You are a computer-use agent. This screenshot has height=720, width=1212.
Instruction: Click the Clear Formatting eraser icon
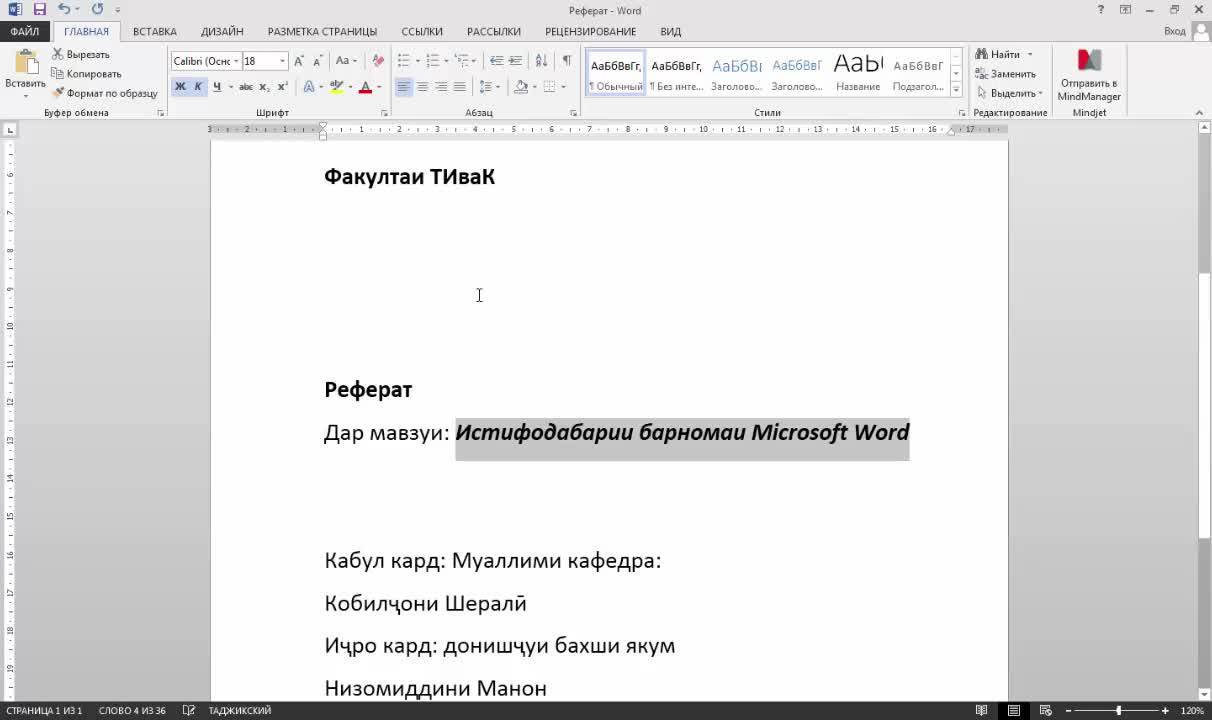(378, 61)
